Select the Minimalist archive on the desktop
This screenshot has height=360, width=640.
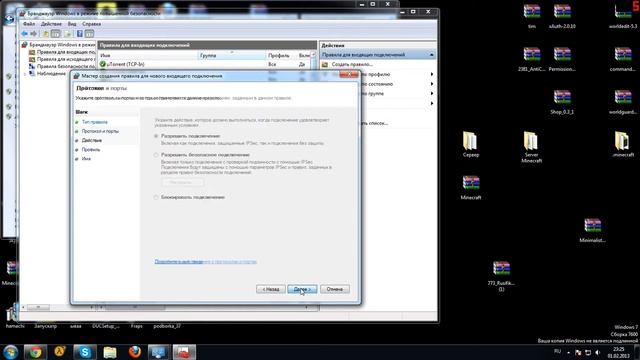tap(592, 230)
